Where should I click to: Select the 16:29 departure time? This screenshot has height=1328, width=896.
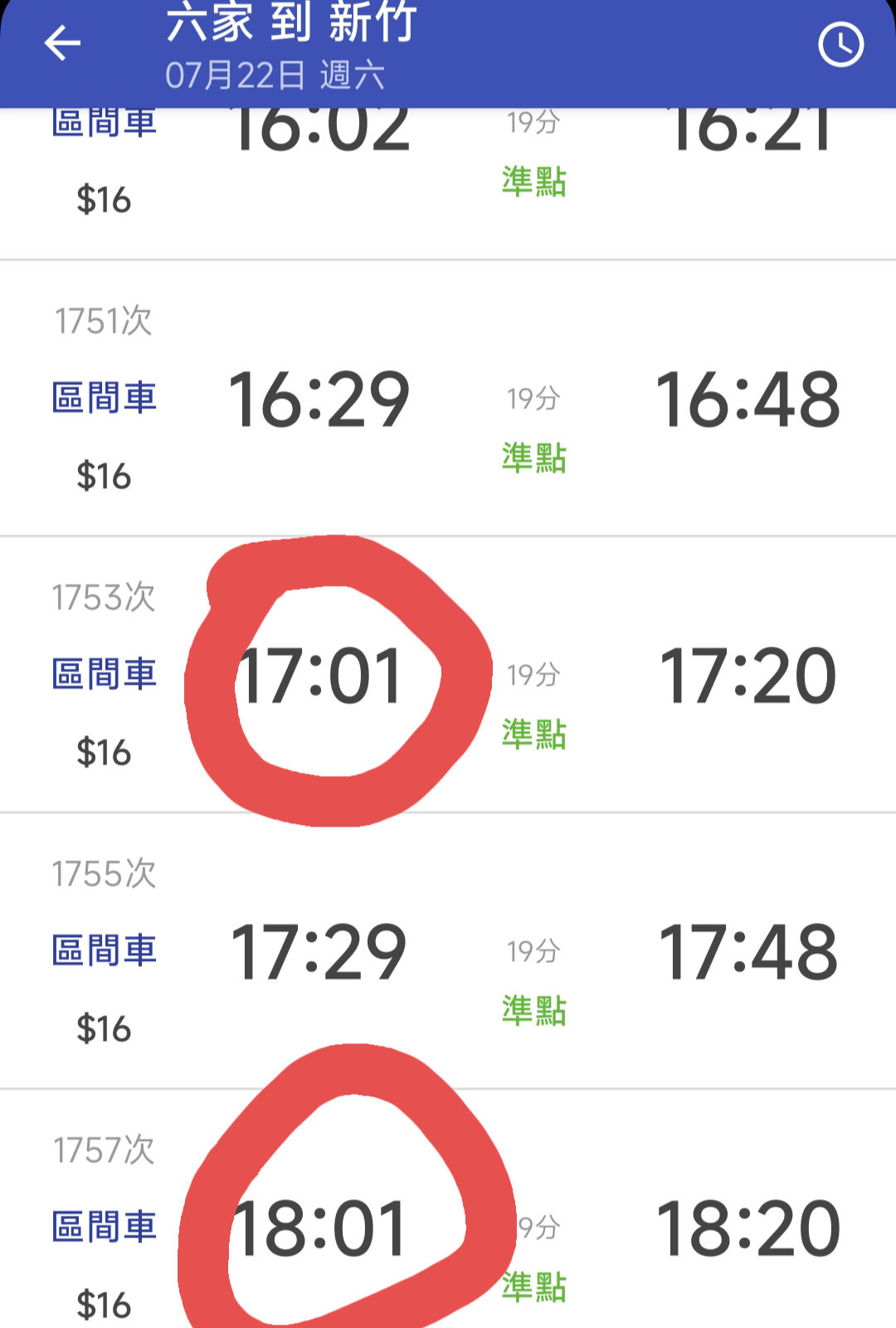coord(319,400)
